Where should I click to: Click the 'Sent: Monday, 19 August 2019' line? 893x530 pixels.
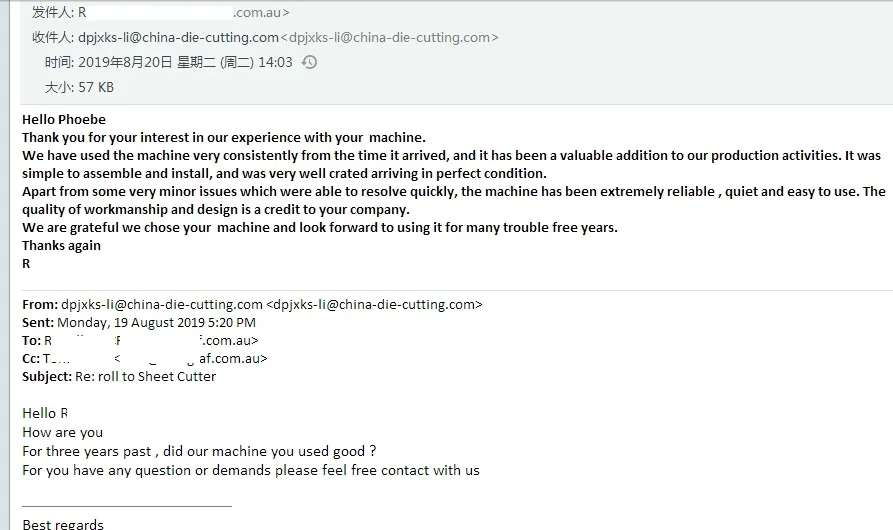(x=139, y=322)
